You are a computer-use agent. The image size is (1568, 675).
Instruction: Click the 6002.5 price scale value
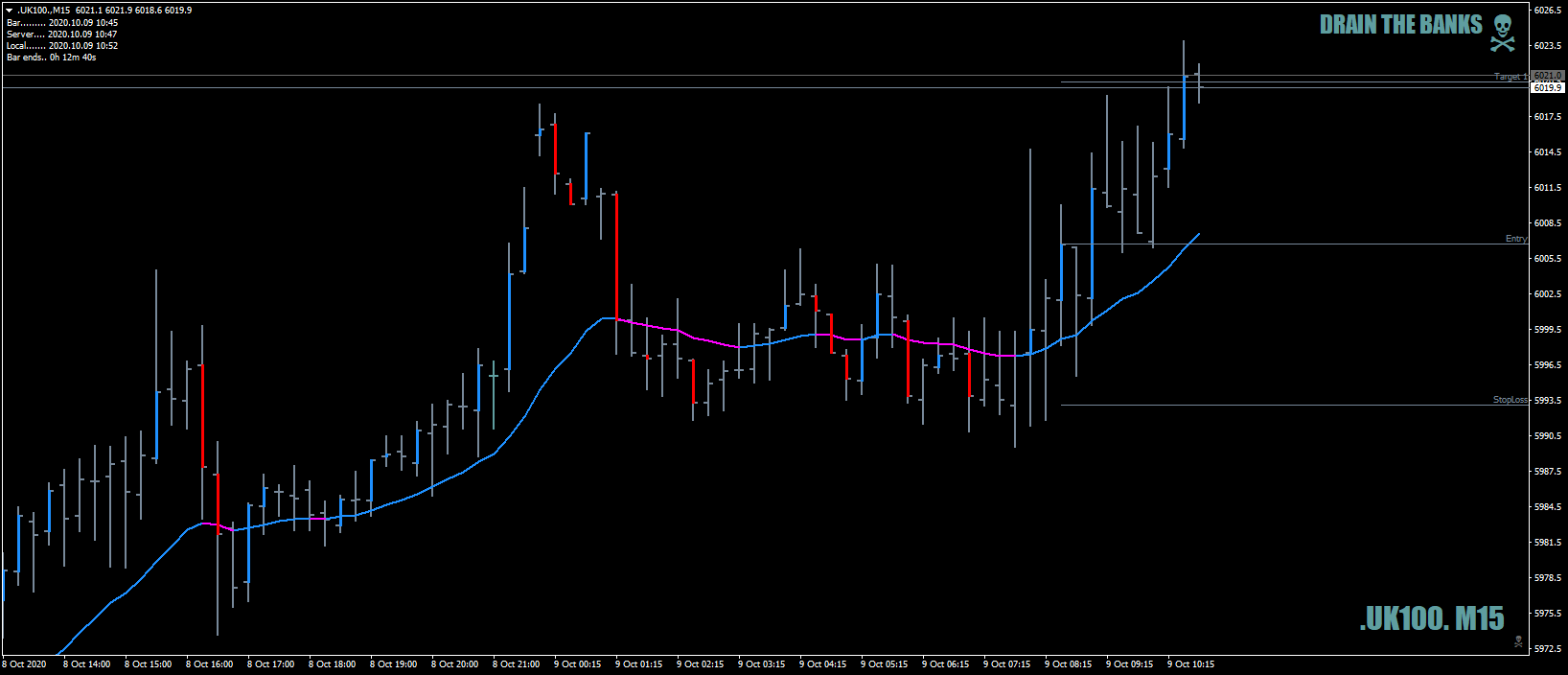click(1547, 293)
